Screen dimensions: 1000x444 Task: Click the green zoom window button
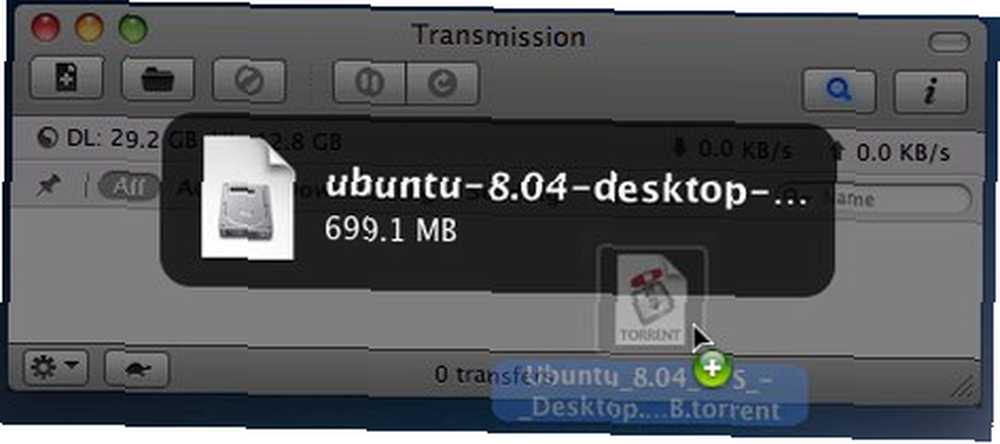(x=133, y=29)
